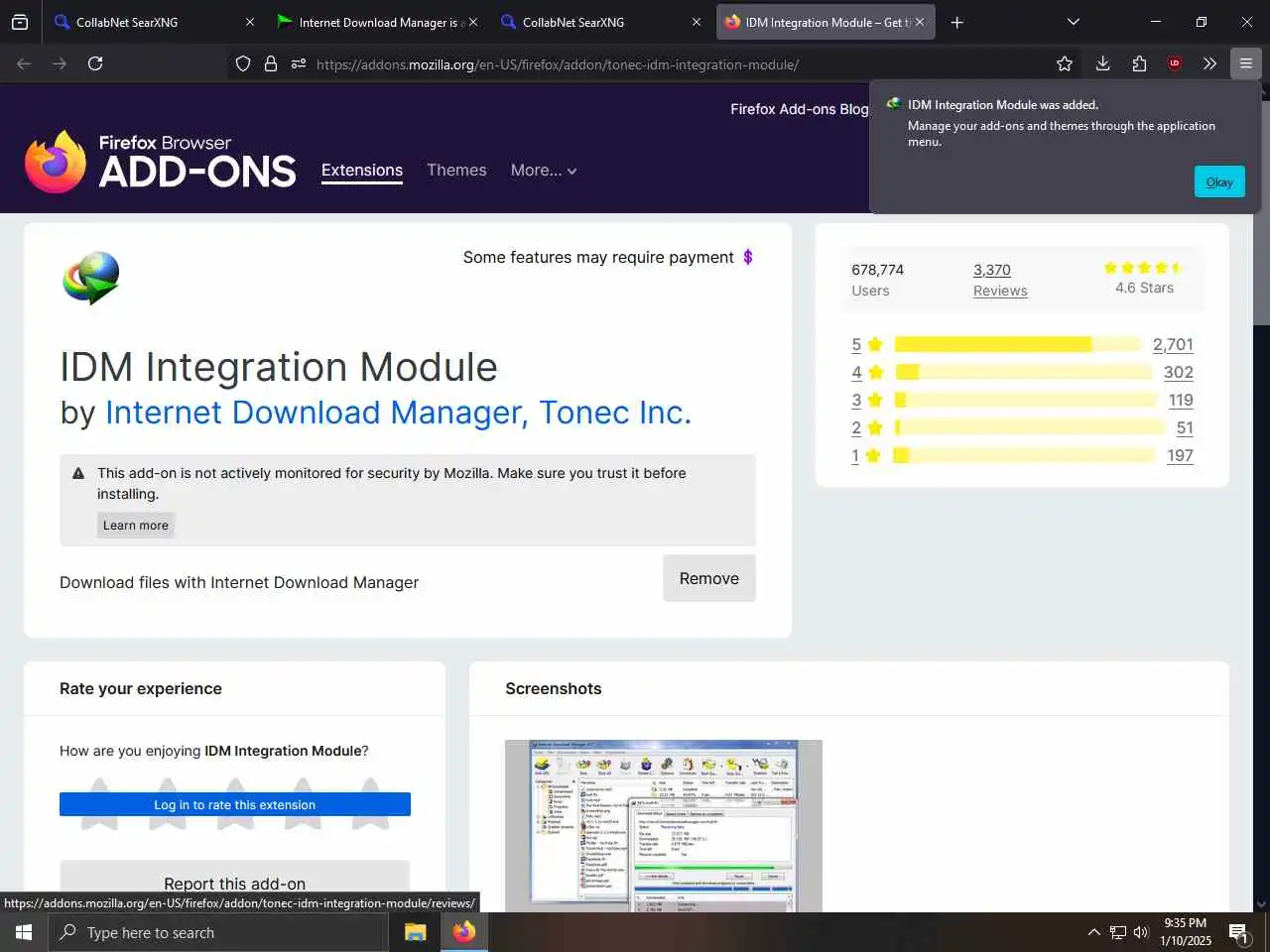Click Firefox icon in taskbar
The width and height of the screenshot is (1270, 952).
click(x=463, y=932)
